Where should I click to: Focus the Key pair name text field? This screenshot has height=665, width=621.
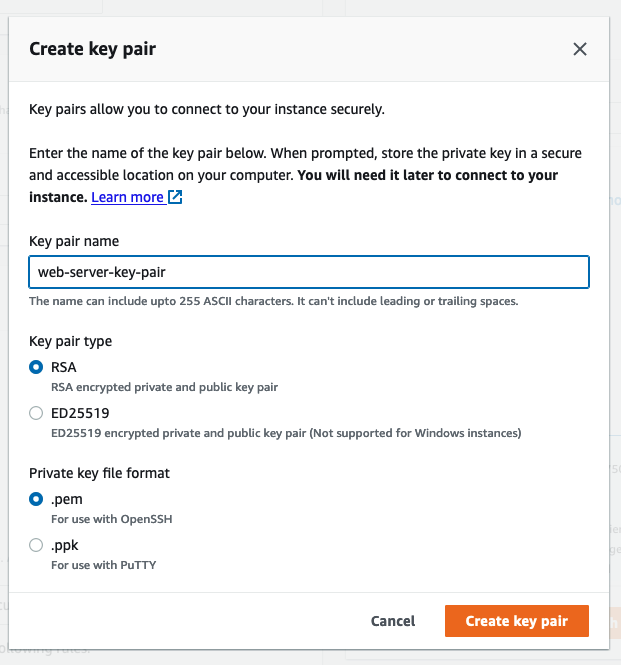point(308,272)
